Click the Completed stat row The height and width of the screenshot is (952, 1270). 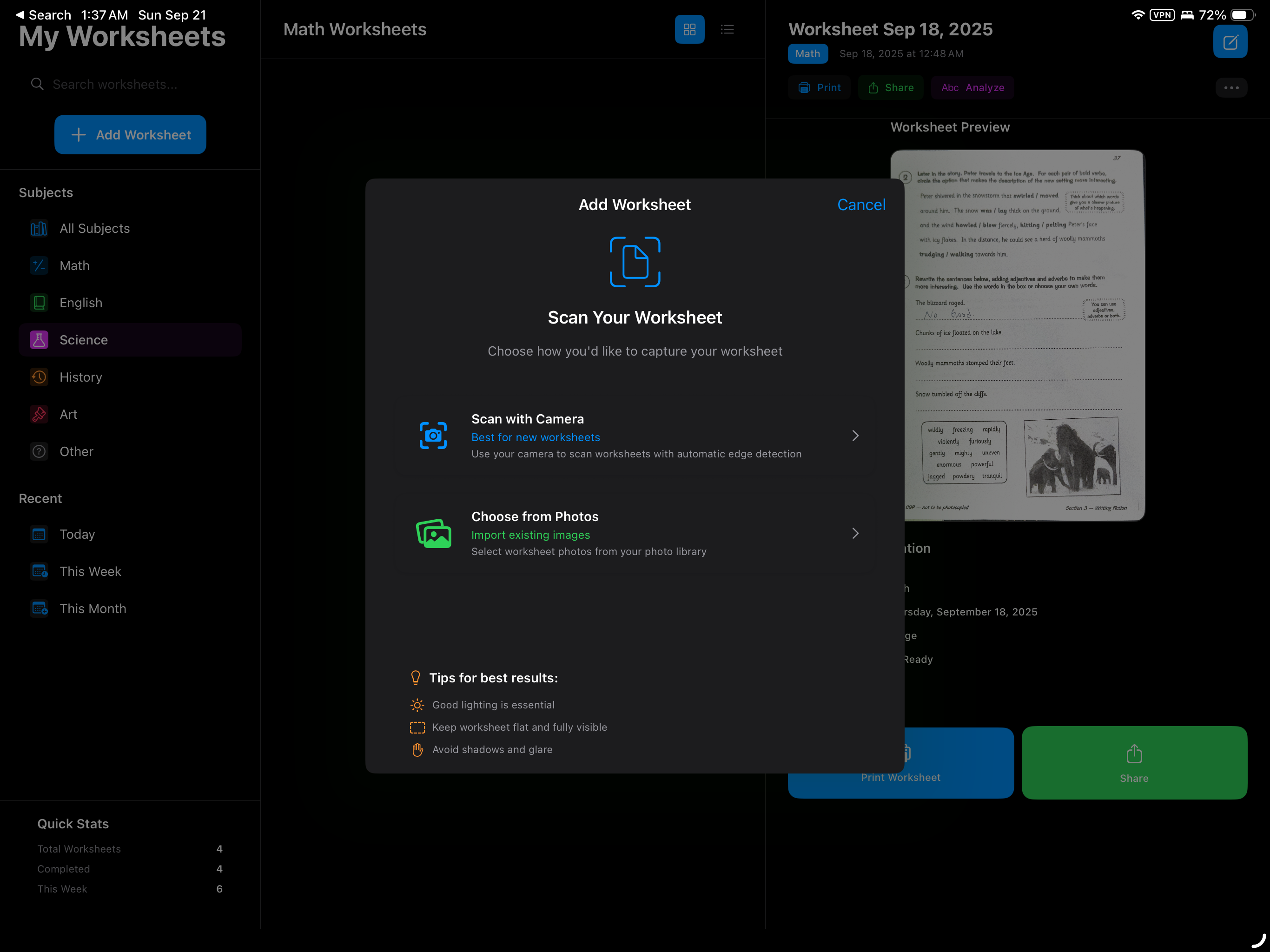pos(130,869)
